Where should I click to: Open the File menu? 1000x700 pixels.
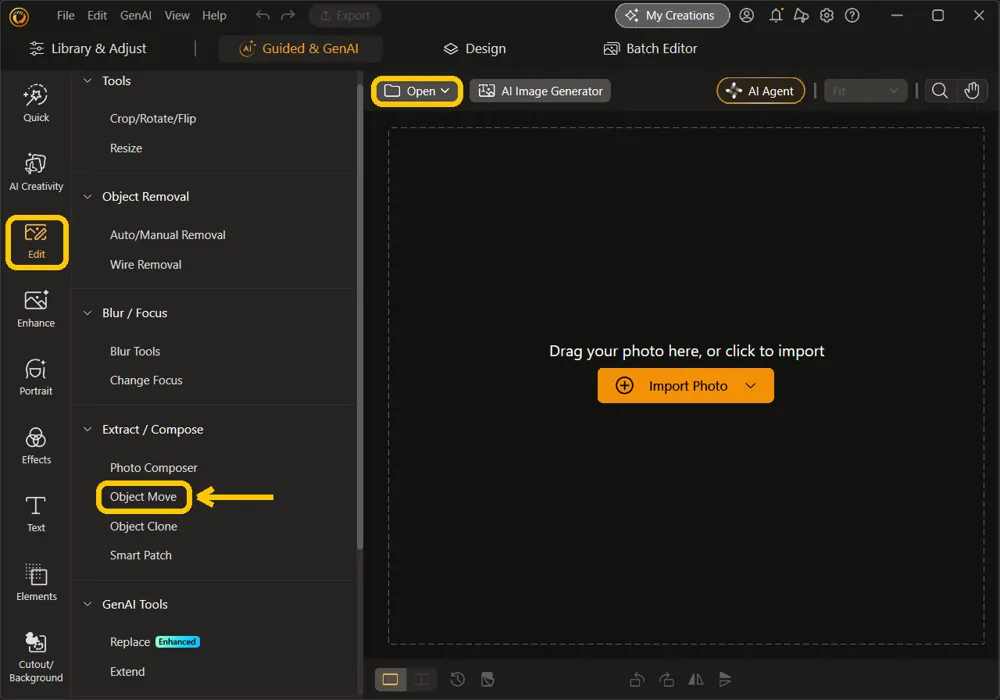(66, 15)
